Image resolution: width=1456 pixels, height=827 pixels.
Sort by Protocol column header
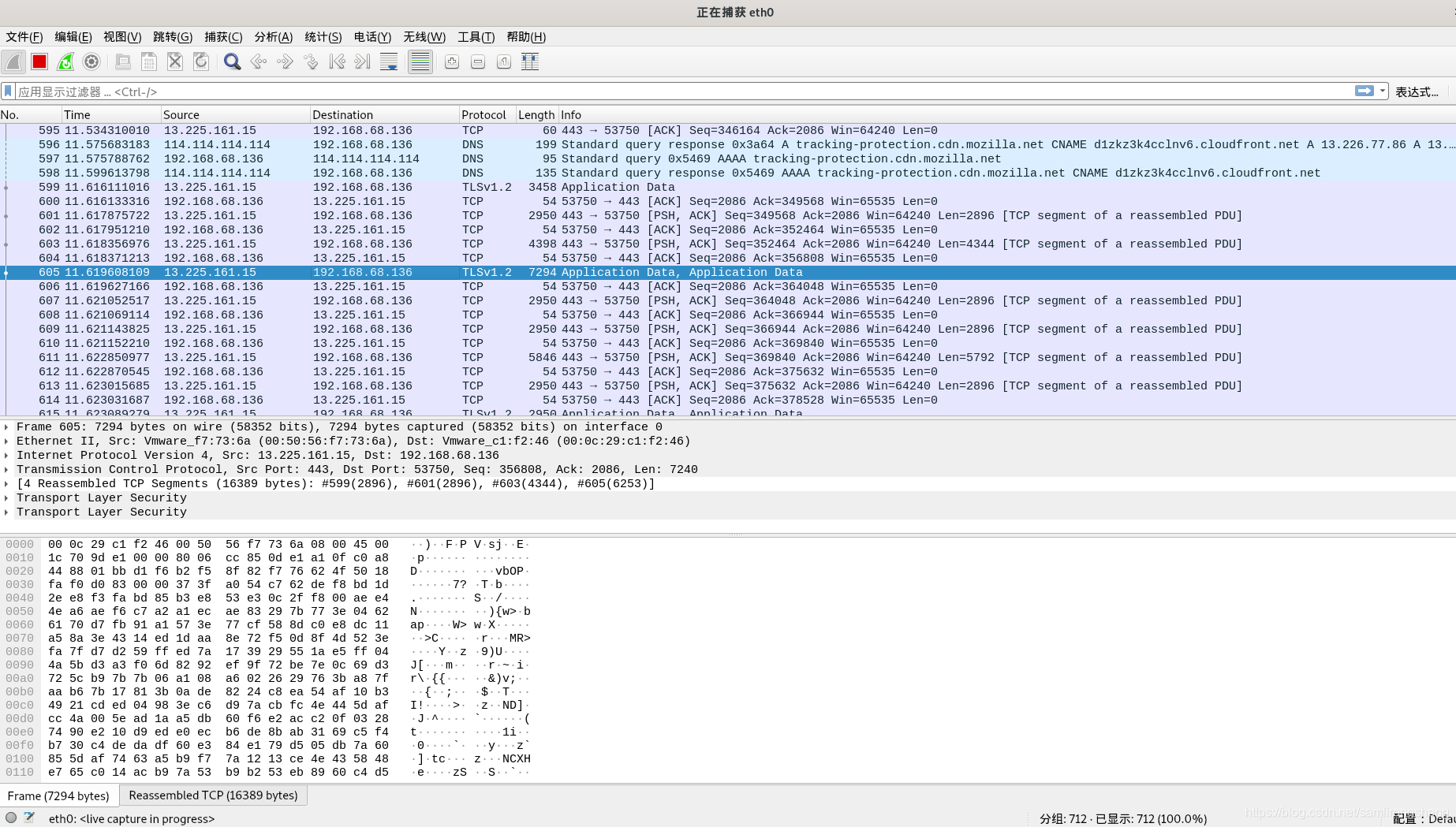[x=487, y=115]
